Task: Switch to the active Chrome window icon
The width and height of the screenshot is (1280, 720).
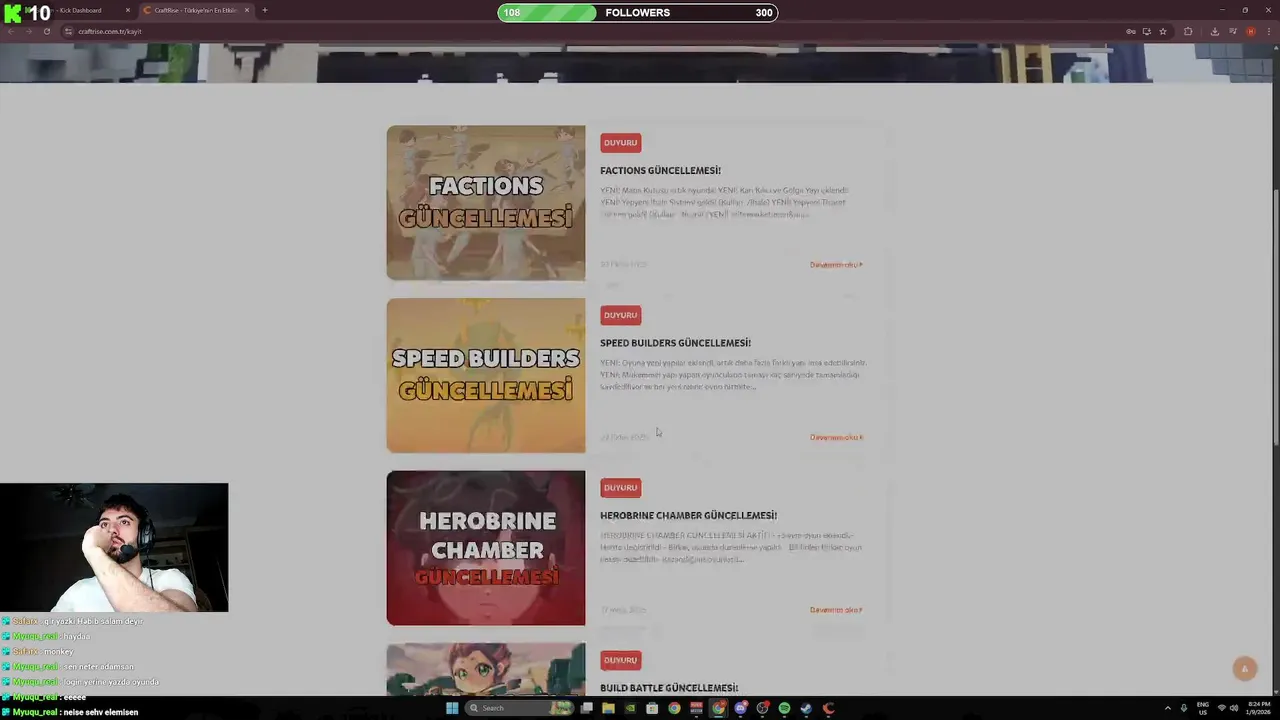Action: tap(718, 708)
